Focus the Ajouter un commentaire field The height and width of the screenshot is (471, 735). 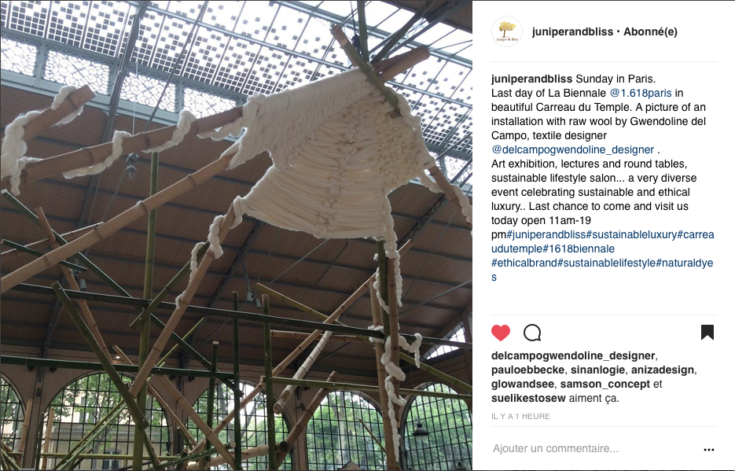click(593, 449)
